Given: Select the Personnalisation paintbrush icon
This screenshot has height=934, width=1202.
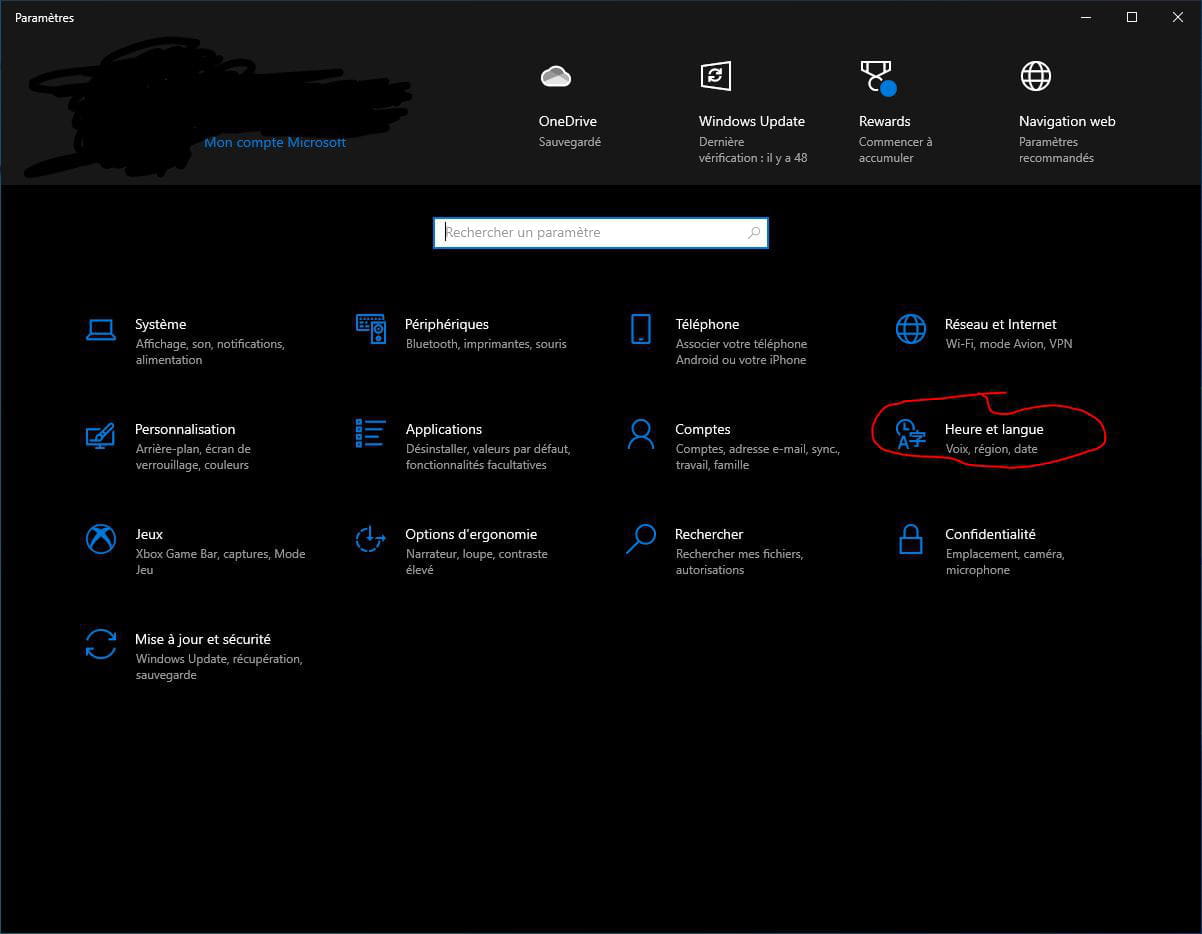Looking at the screenshot, I should [101, 435].
